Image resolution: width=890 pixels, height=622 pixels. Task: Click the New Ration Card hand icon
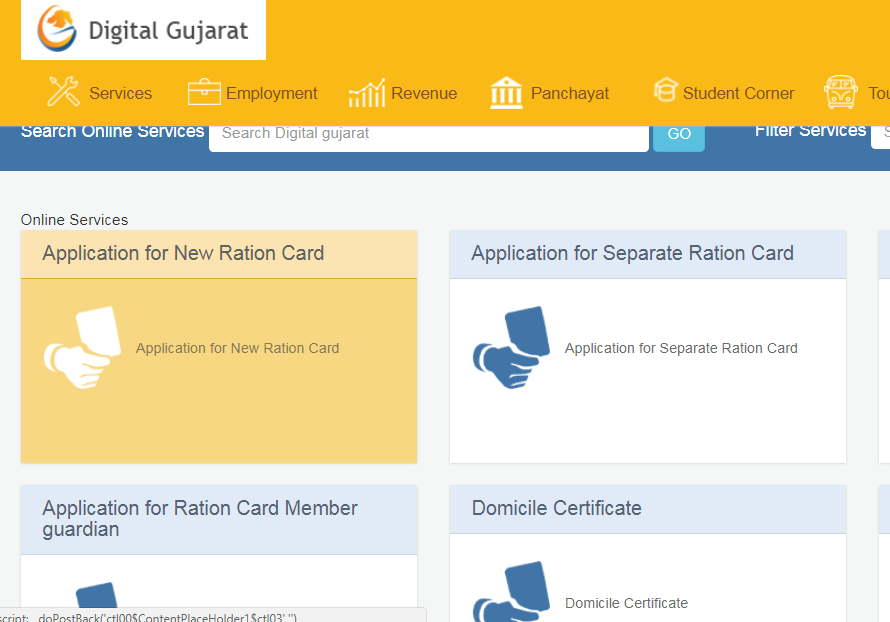tap(82, 348)
